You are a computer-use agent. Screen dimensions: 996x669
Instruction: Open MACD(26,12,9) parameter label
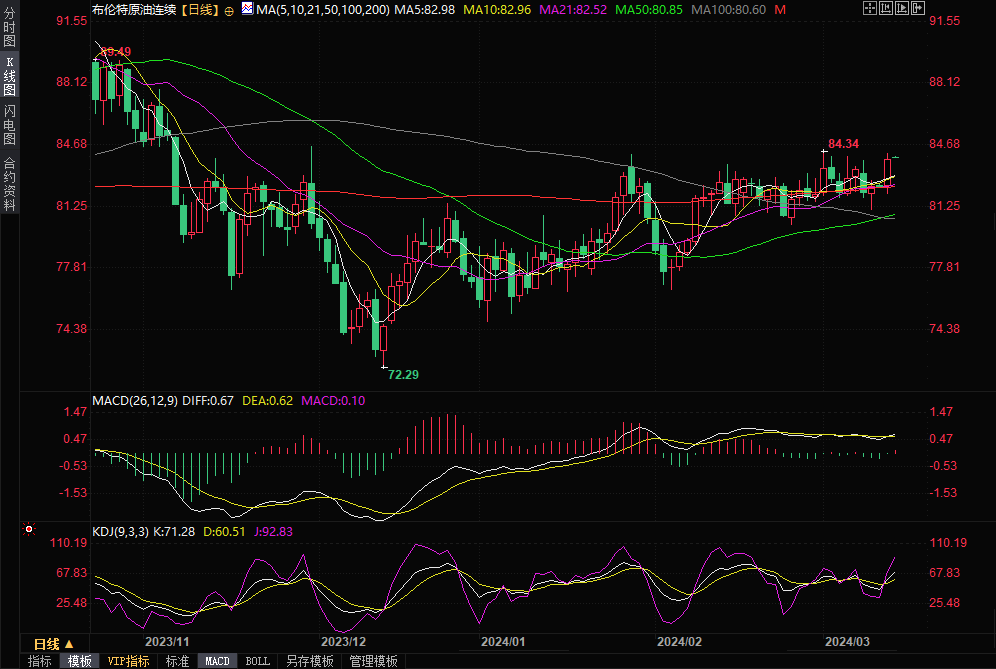[x=134, y=401]
